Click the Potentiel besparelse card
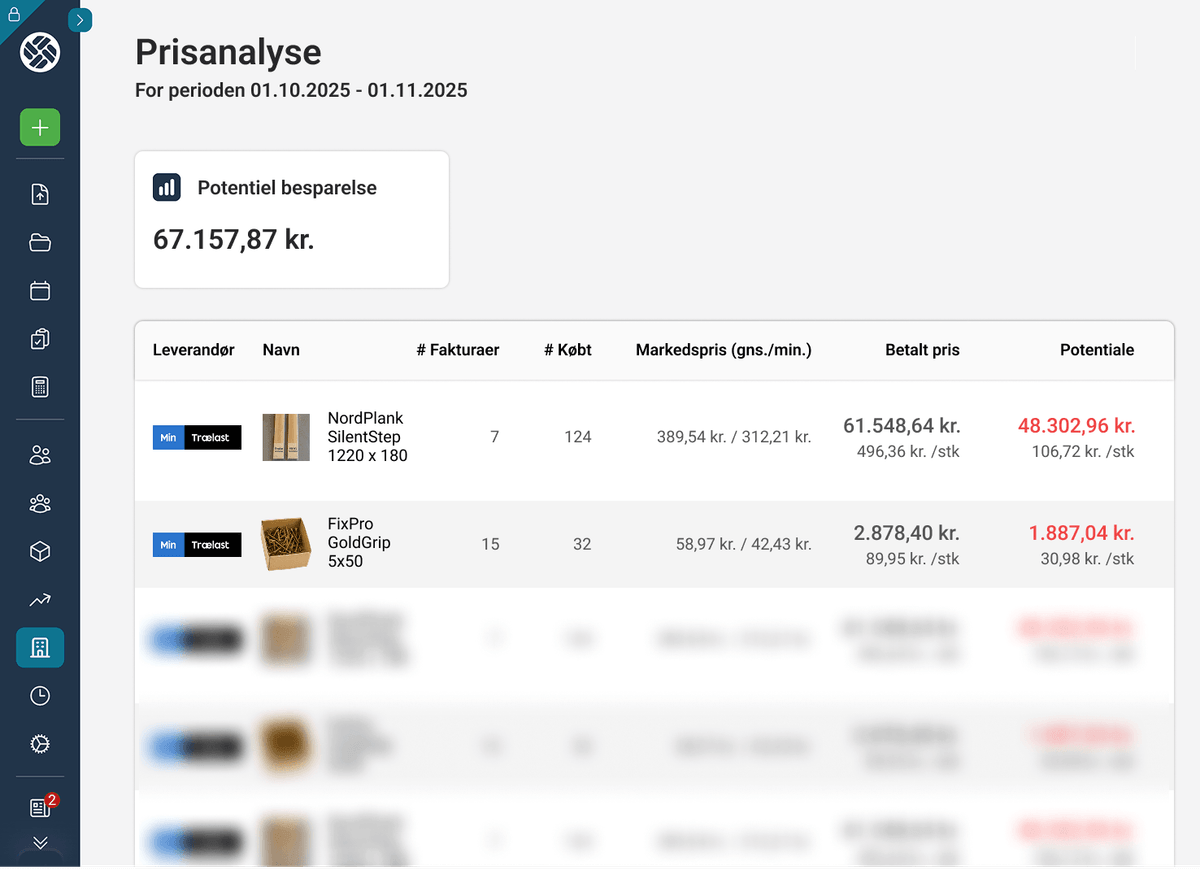 click(x=291, y=219)
